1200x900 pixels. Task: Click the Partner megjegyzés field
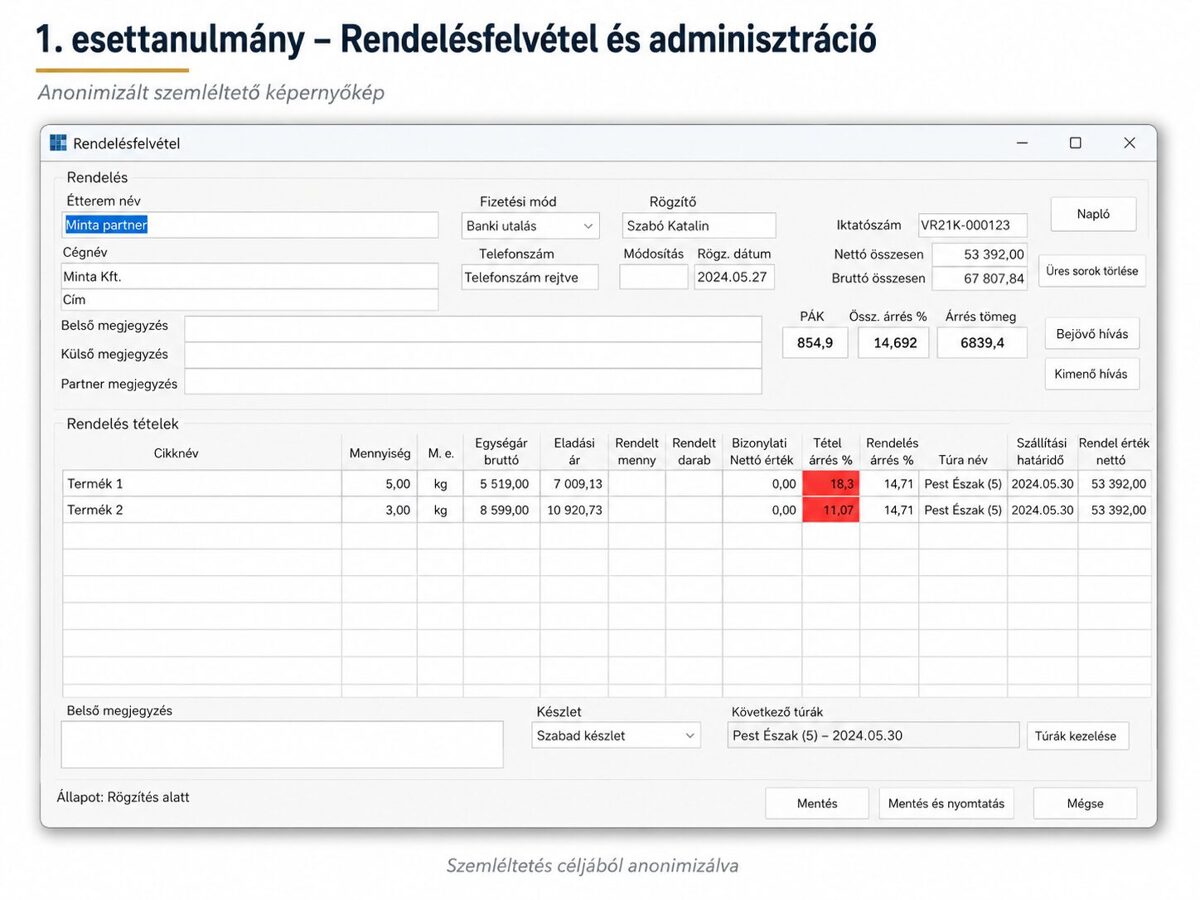(x=473, y=382)
